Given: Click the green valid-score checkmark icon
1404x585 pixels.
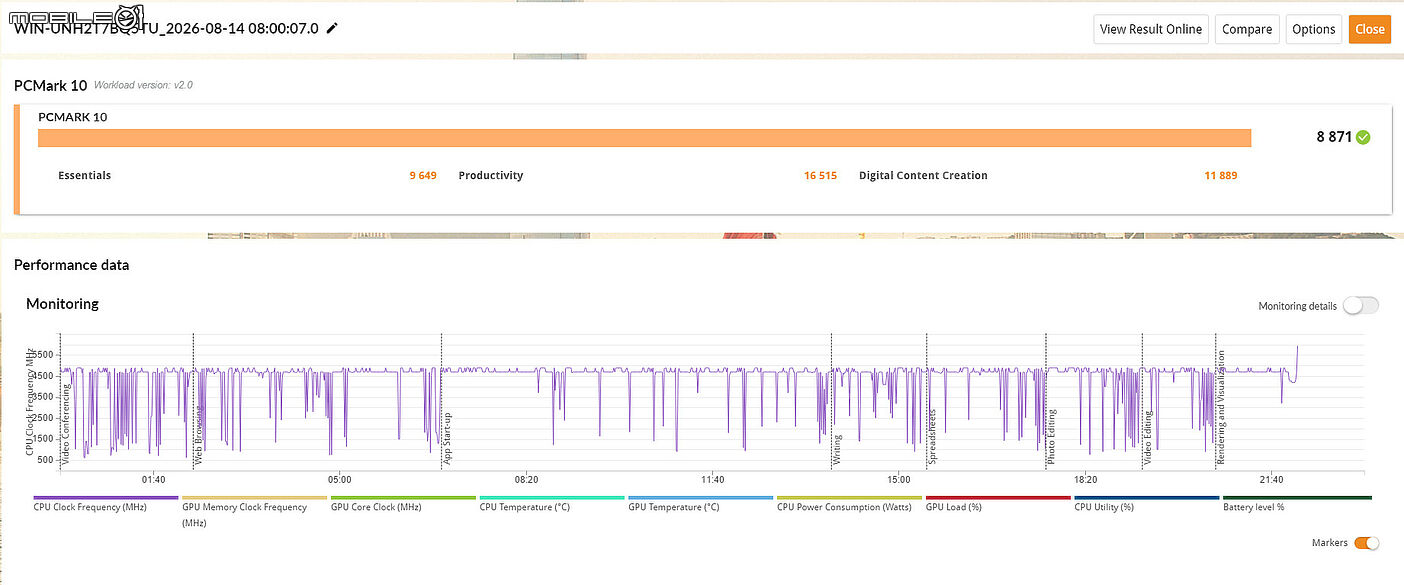Looking at the screenshot, I should coord(1363,137).
